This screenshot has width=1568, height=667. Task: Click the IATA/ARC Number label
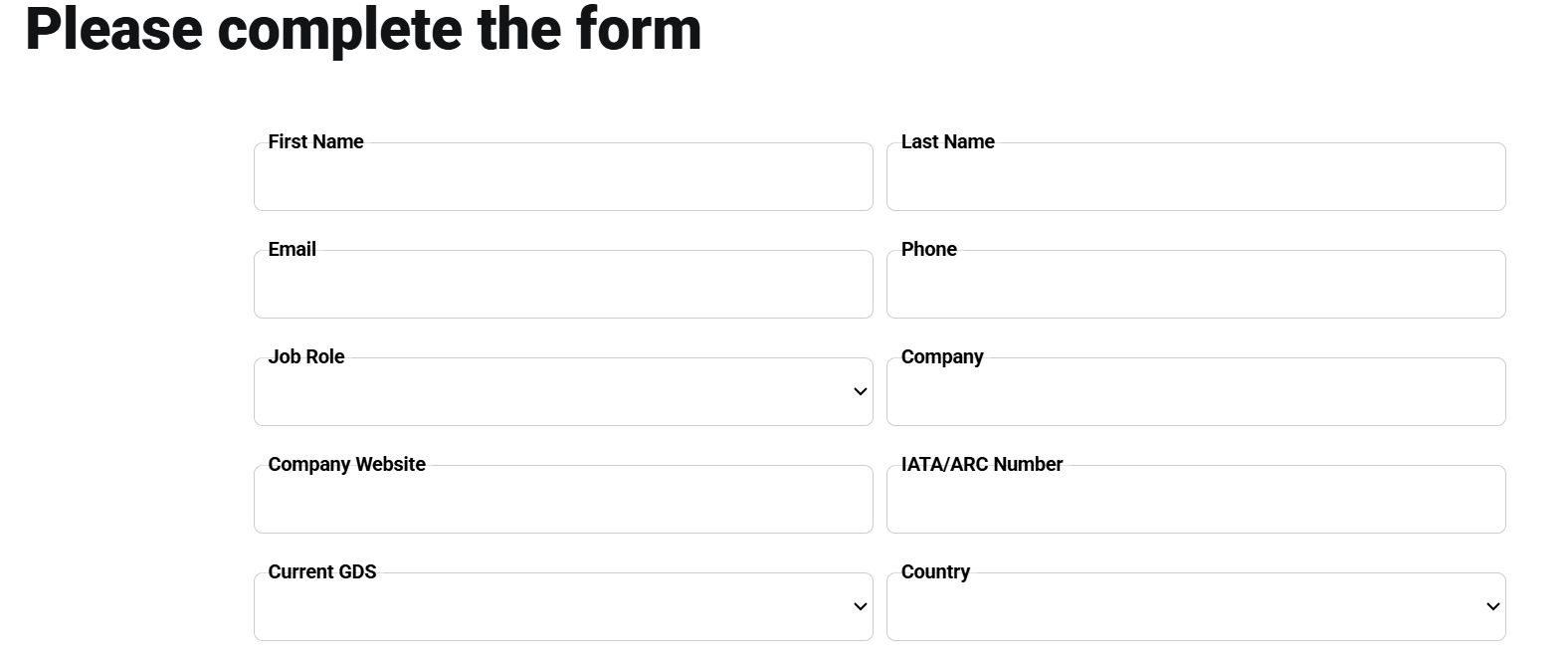pos(981,464)
